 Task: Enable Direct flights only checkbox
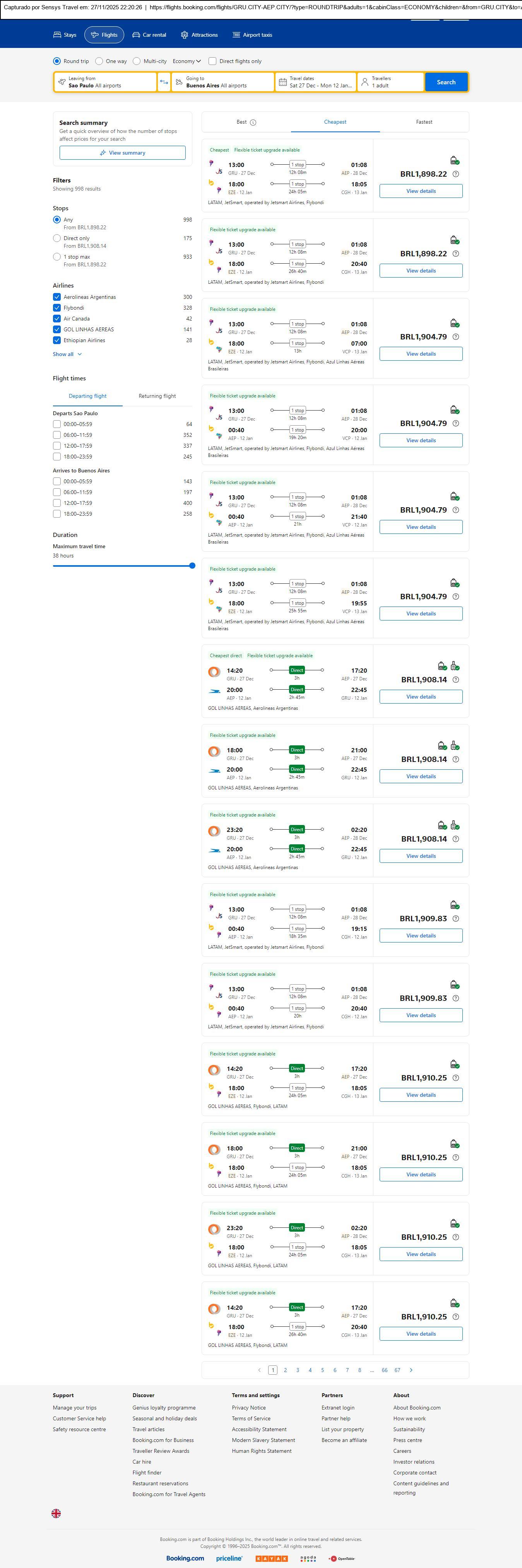point(212,61)
